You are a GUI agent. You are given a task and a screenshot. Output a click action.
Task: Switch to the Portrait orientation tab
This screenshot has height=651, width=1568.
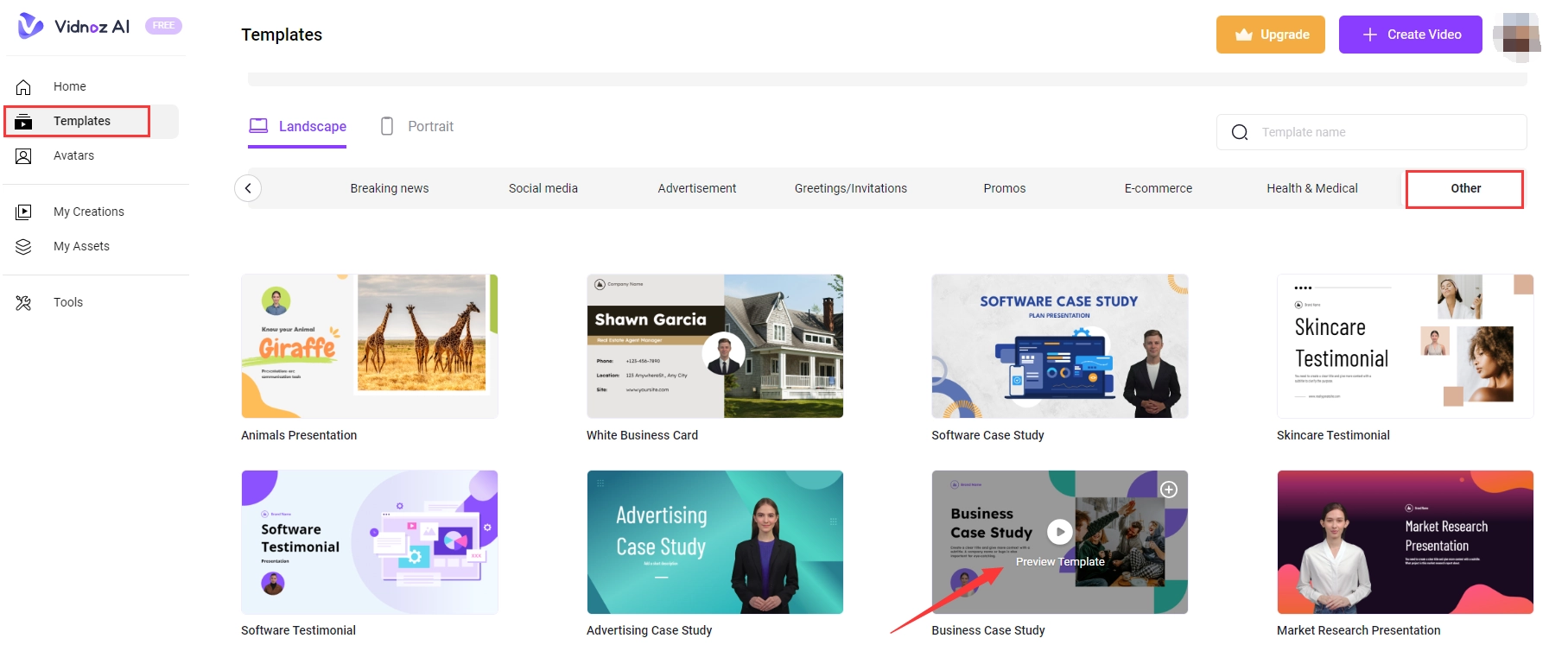pyautogui.click(x=417, y=127)
